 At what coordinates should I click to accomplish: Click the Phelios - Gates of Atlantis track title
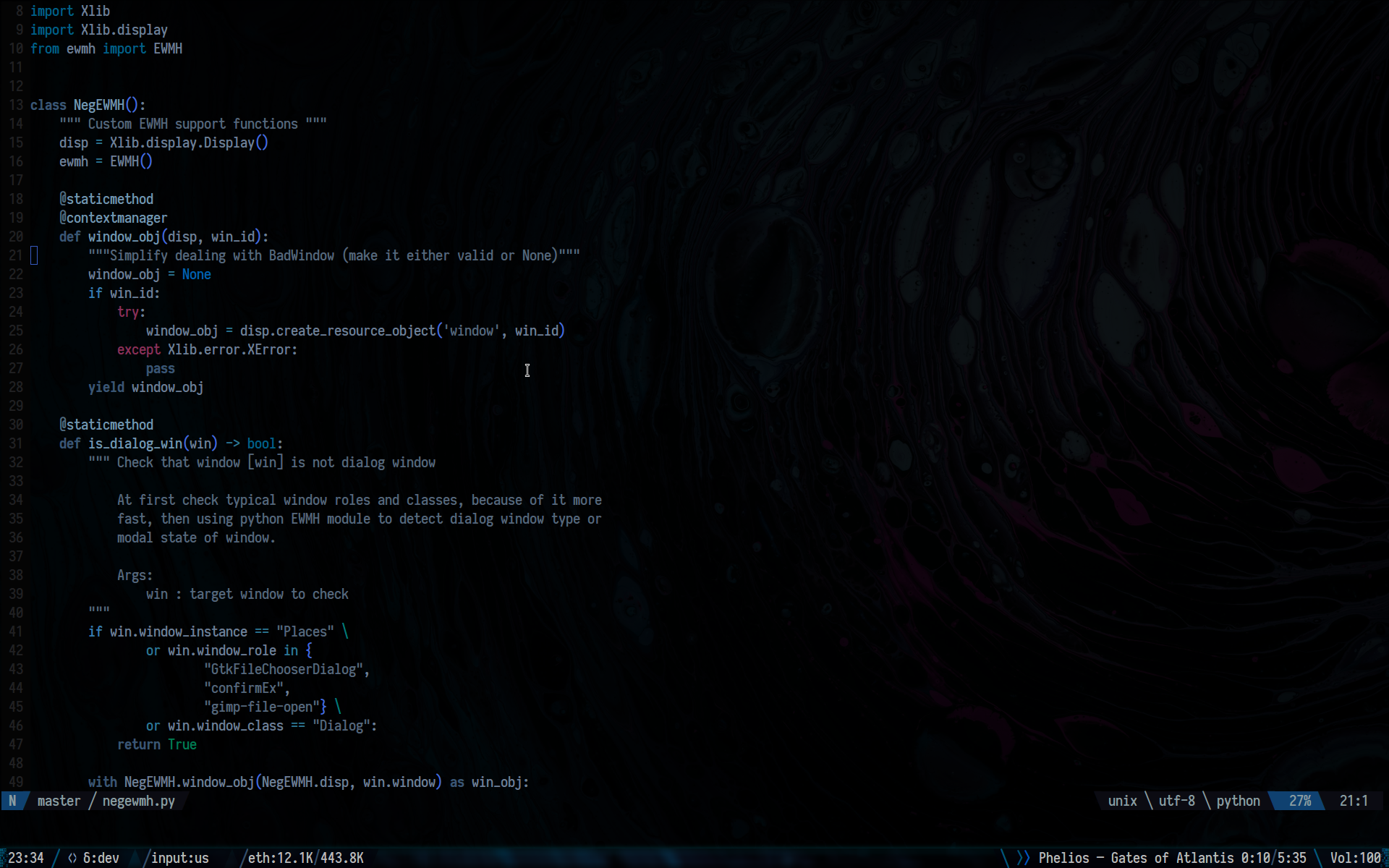(x=1136, y=858)
